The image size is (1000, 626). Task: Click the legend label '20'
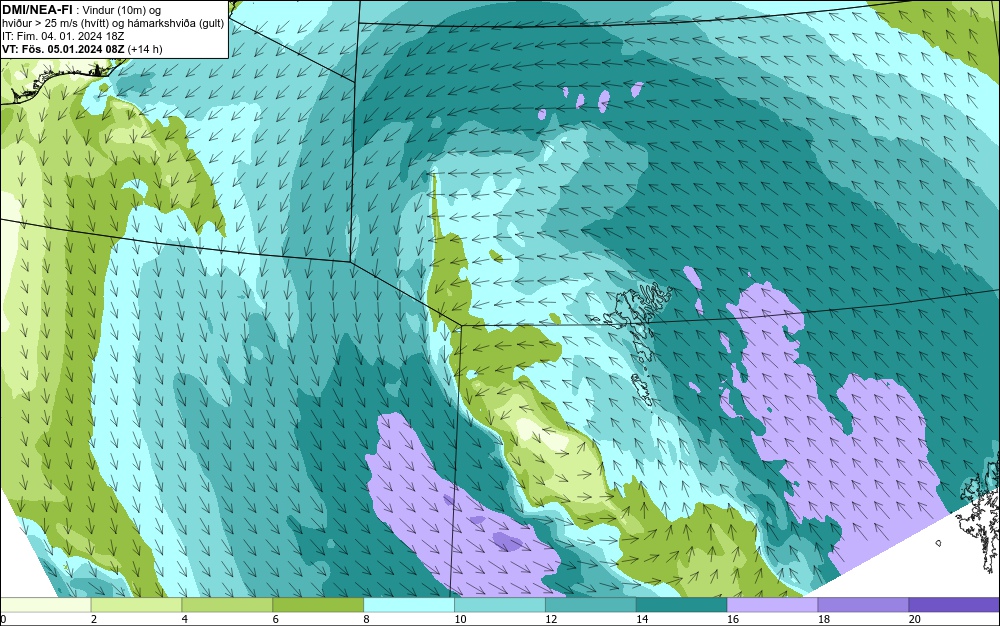pyautogui.click(x=915, y=619)
